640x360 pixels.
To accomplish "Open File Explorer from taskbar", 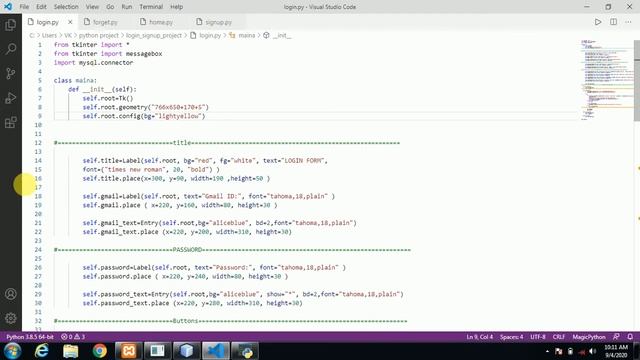I will tap(71, 351).
